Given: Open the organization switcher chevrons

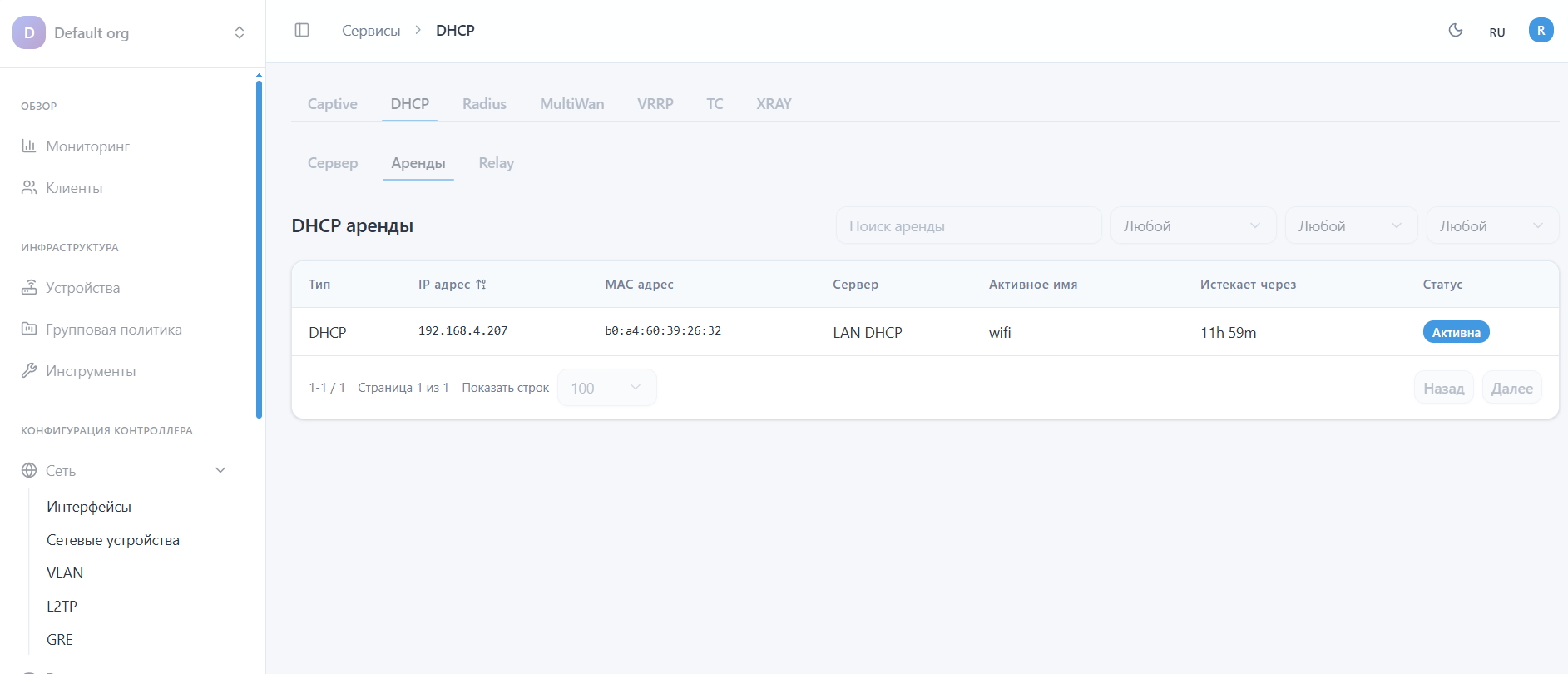Looking at the screenshot, I should coord(240,32).
